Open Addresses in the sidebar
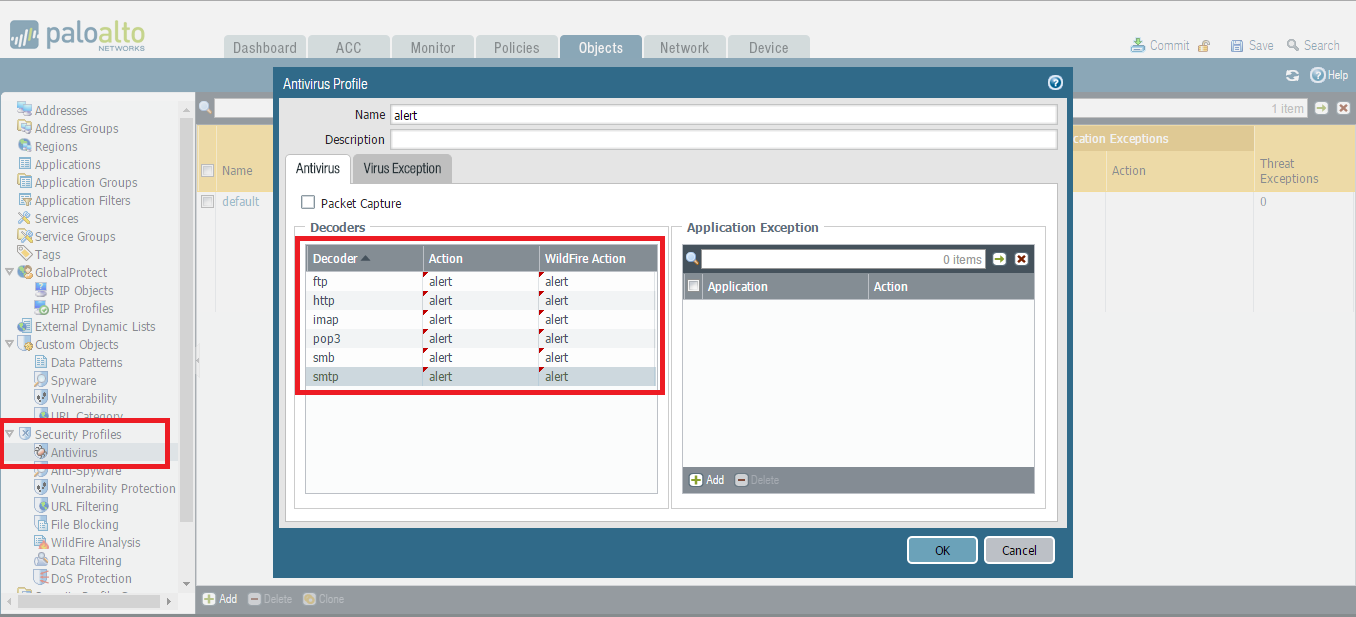The width and height of the screenshot is (1356, 617). 61,110
